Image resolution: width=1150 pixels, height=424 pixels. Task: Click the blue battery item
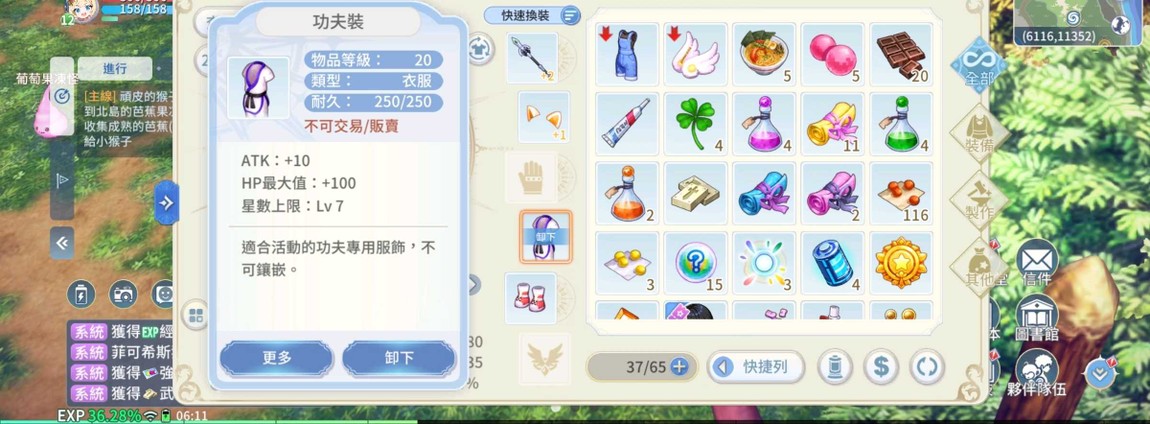[x=832, y=263]
